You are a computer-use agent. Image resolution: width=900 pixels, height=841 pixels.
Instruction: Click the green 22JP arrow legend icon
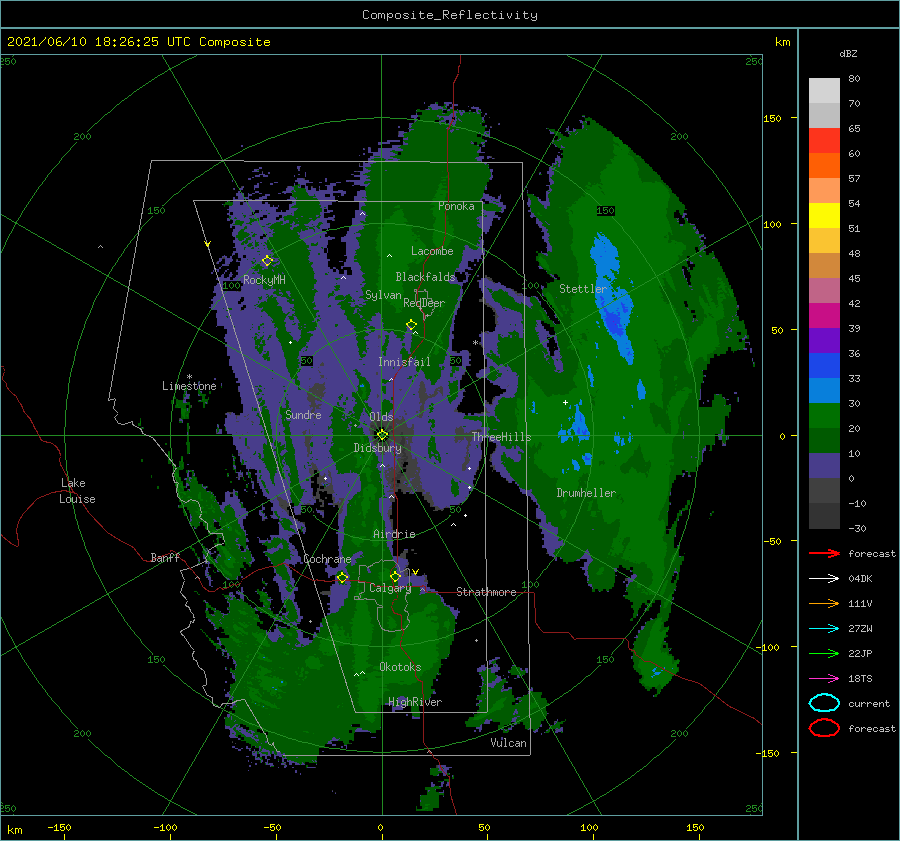coord(824,653)
